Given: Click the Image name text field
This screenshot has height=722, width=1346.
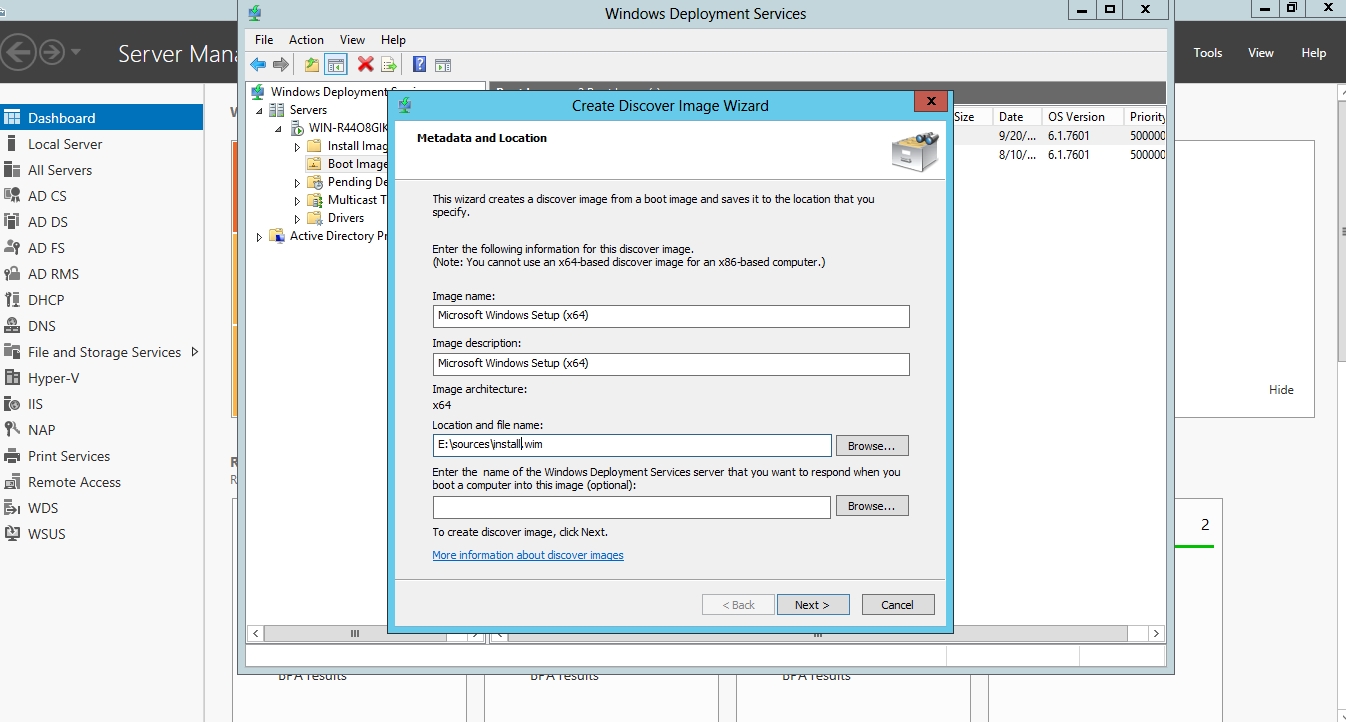Looking at the screenshot, I should point(670,316).
